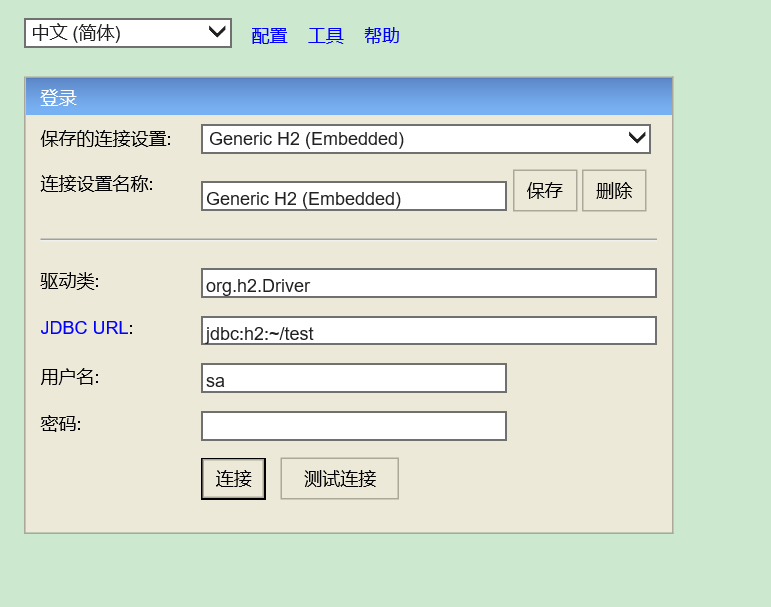
Task: Click the 连接设置名称 name input field
Action: (354, 196)
